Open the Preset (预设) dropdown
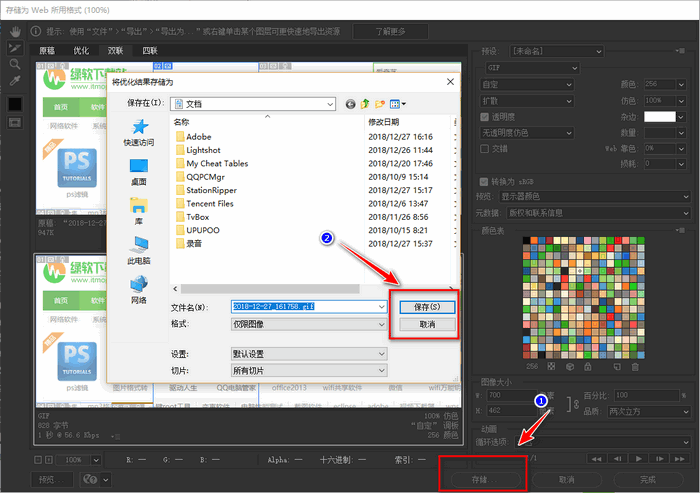The height and width of the screenshot is (493, 700). point(556,51)
